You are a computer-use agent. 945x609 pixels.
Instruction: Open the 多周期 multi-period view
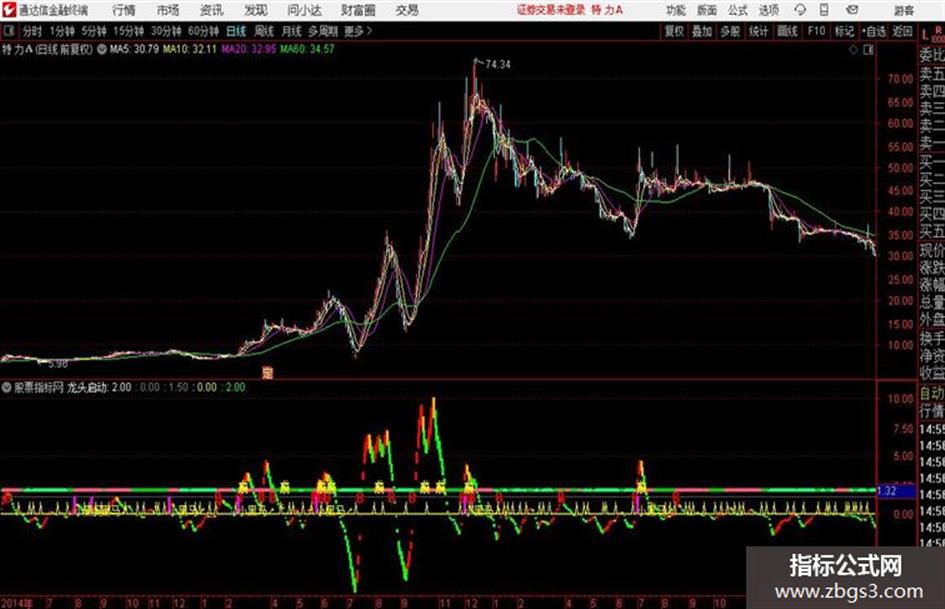(323, 31)
